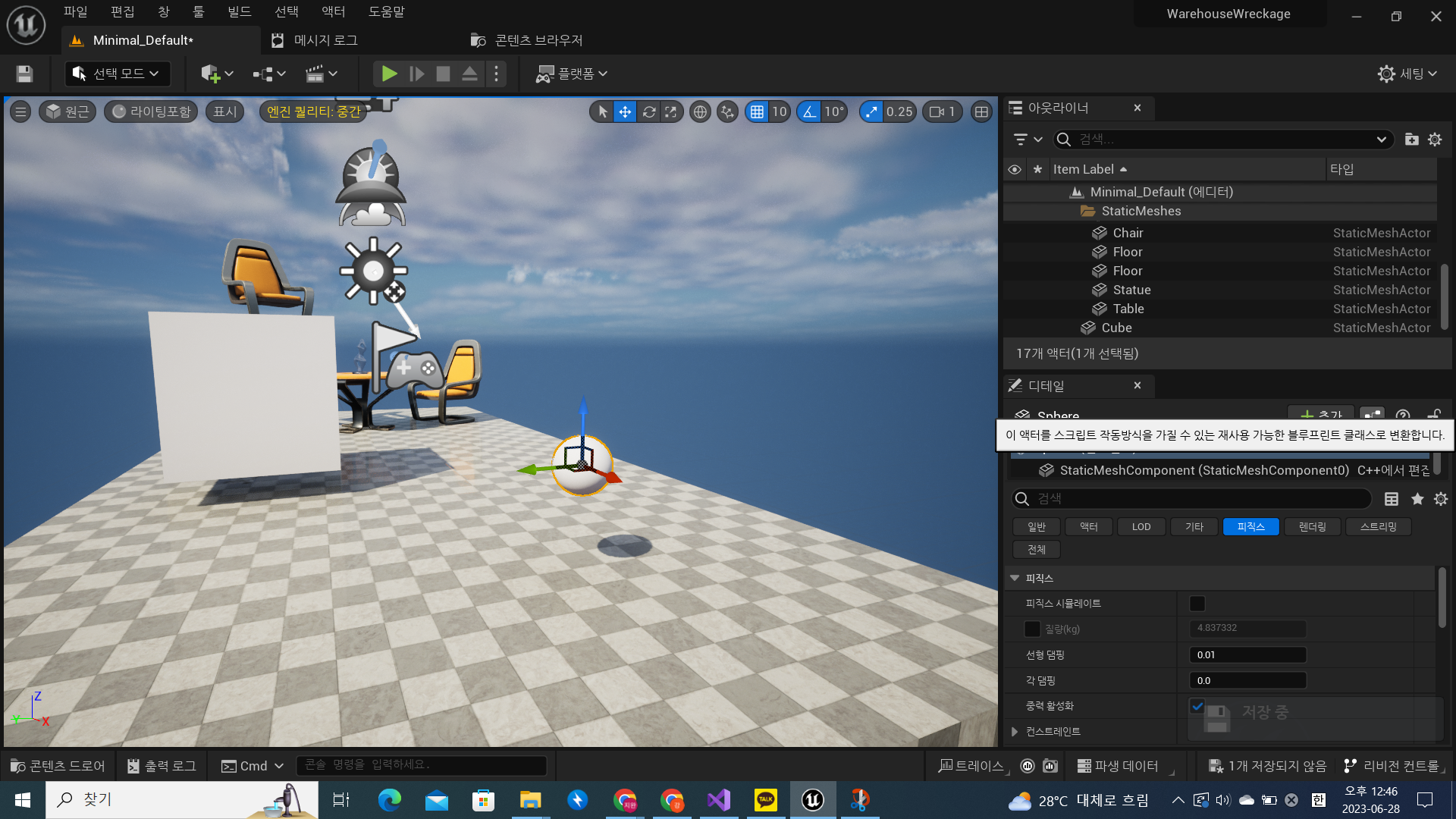Toggle grid snapping icon
Viewport: 1456px width, 819px height.
757,112
